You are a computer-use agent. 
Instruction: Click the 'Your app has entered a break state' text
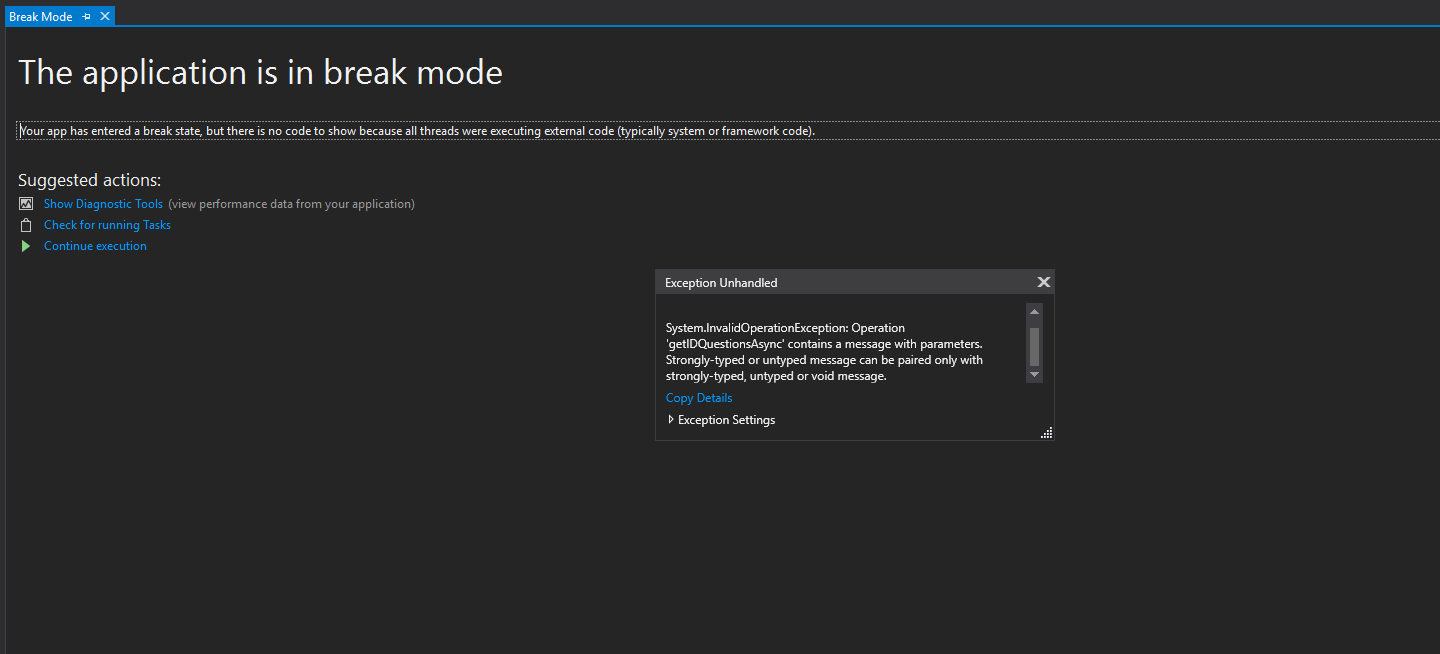pos(417,131)
